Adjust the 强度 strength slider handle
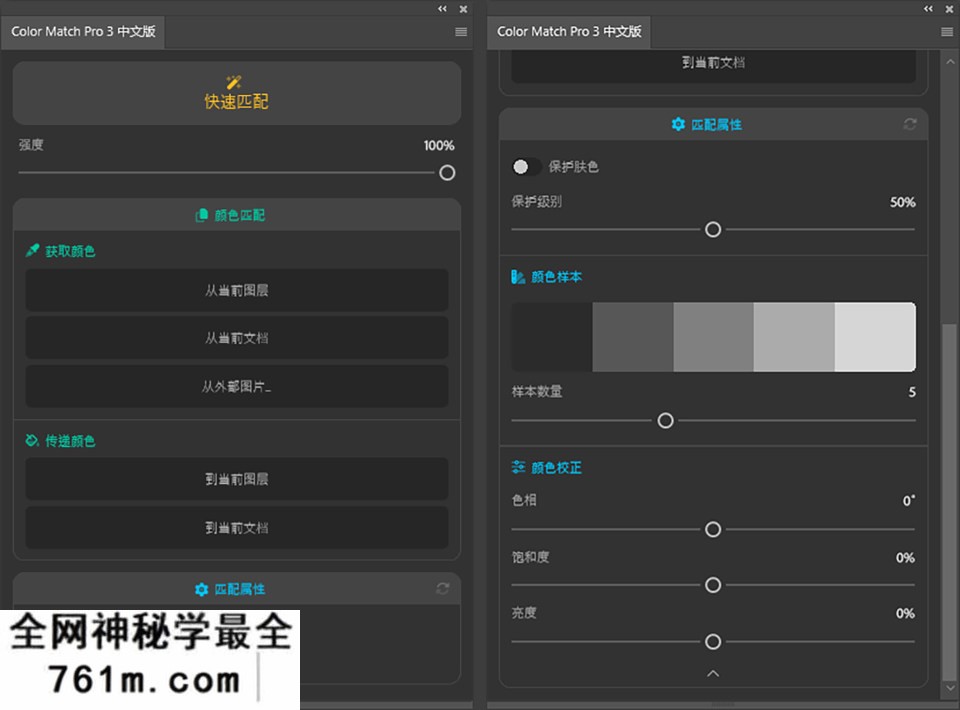This screenshot has width=960, height=710. click(447, 173)
